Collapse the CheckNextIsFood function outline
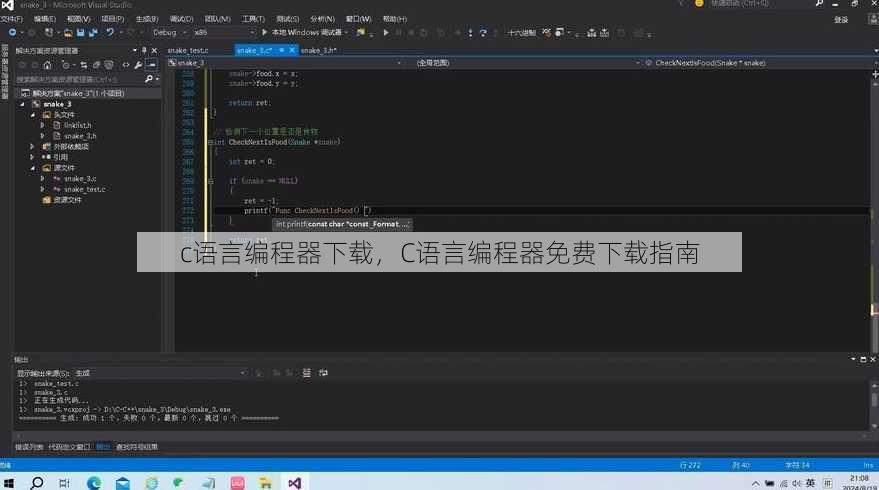The width and height of the screenshot is (879, 490). [211, 142]
